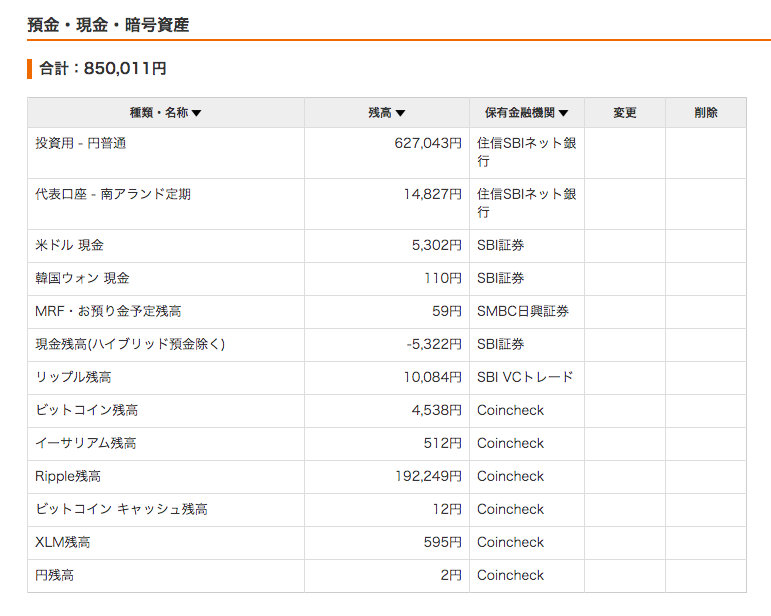Select the リップル残高 row name
This screenshot has width=771, height=616.
(x=73, y=377)
